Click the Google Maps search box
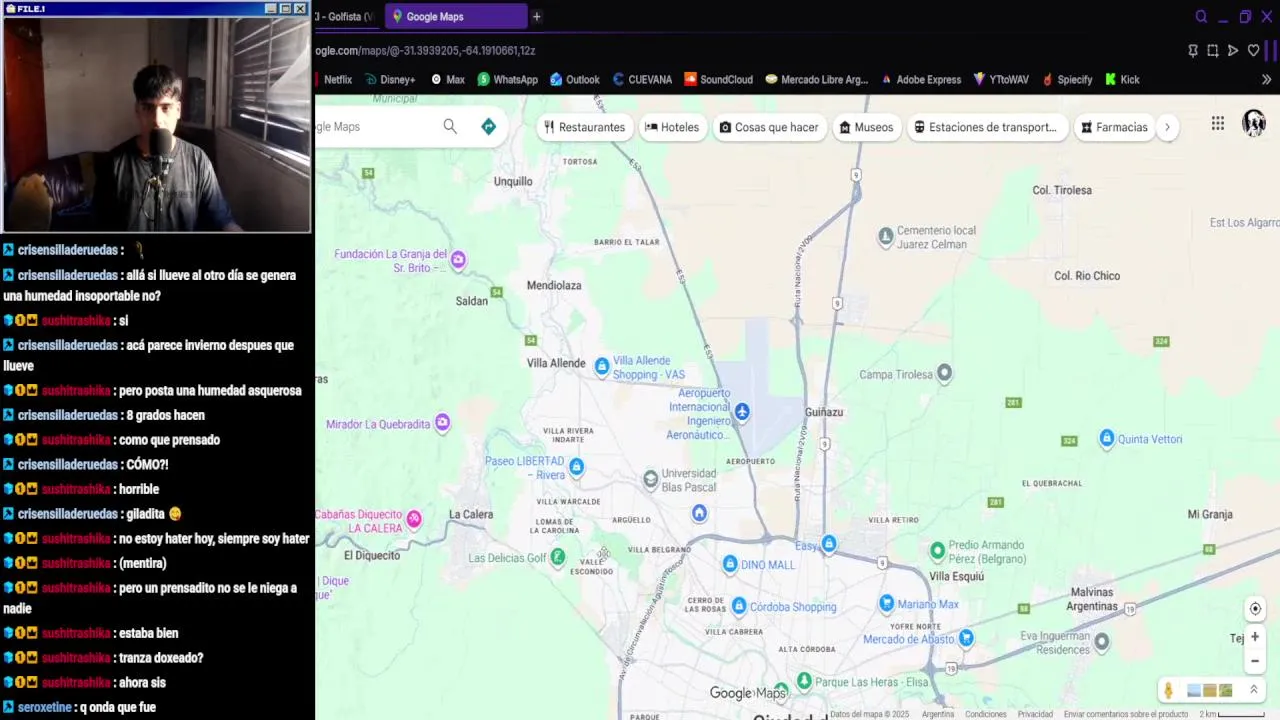 point(375,126)
